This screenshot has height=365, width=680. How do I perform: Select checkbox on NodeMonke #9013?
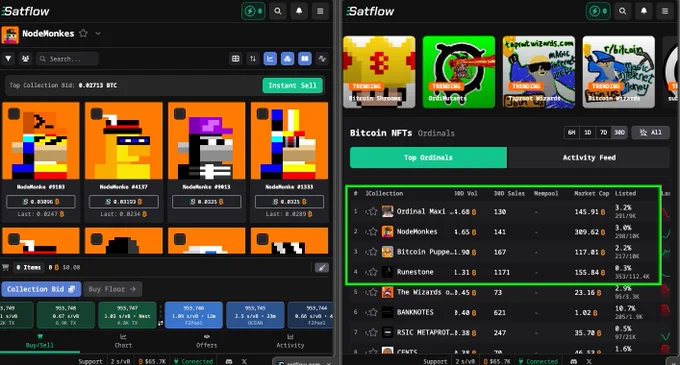180,114
